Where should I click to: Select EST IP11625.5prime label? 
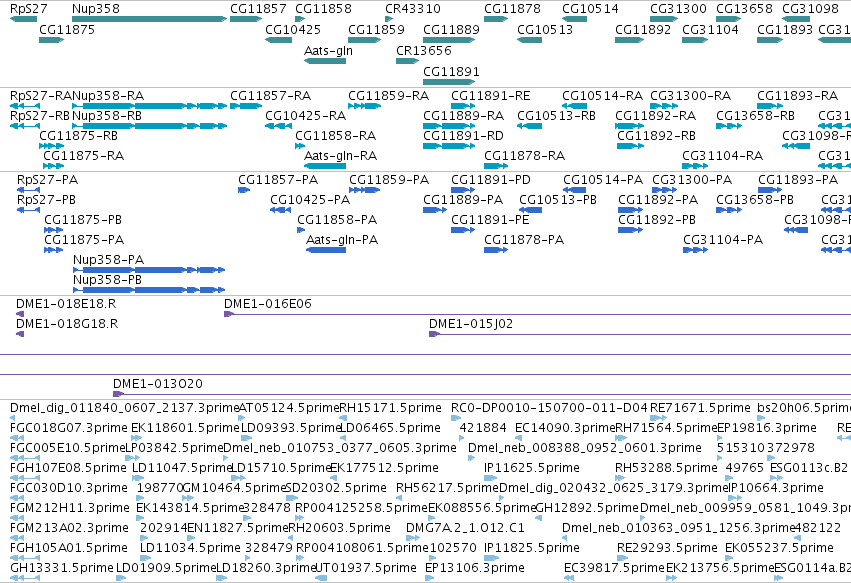532,468
